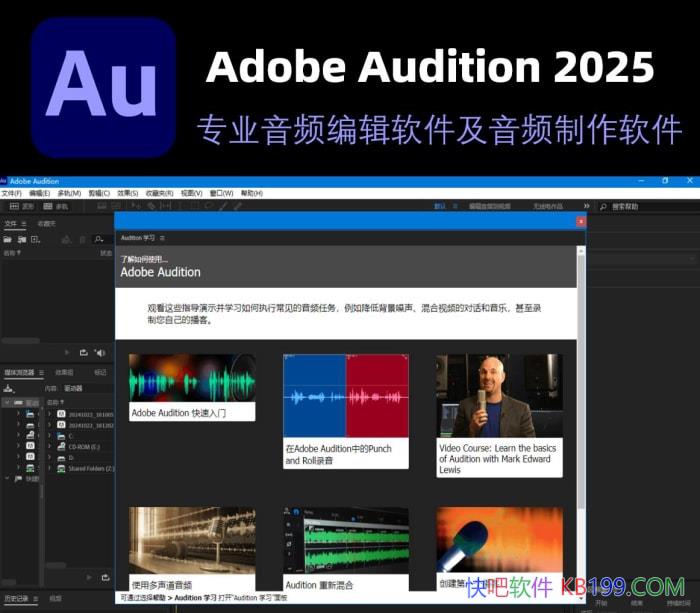The image size is (700, 613).
Task: Open the 文件(F) menu
Action: click(x=11, y=193)
